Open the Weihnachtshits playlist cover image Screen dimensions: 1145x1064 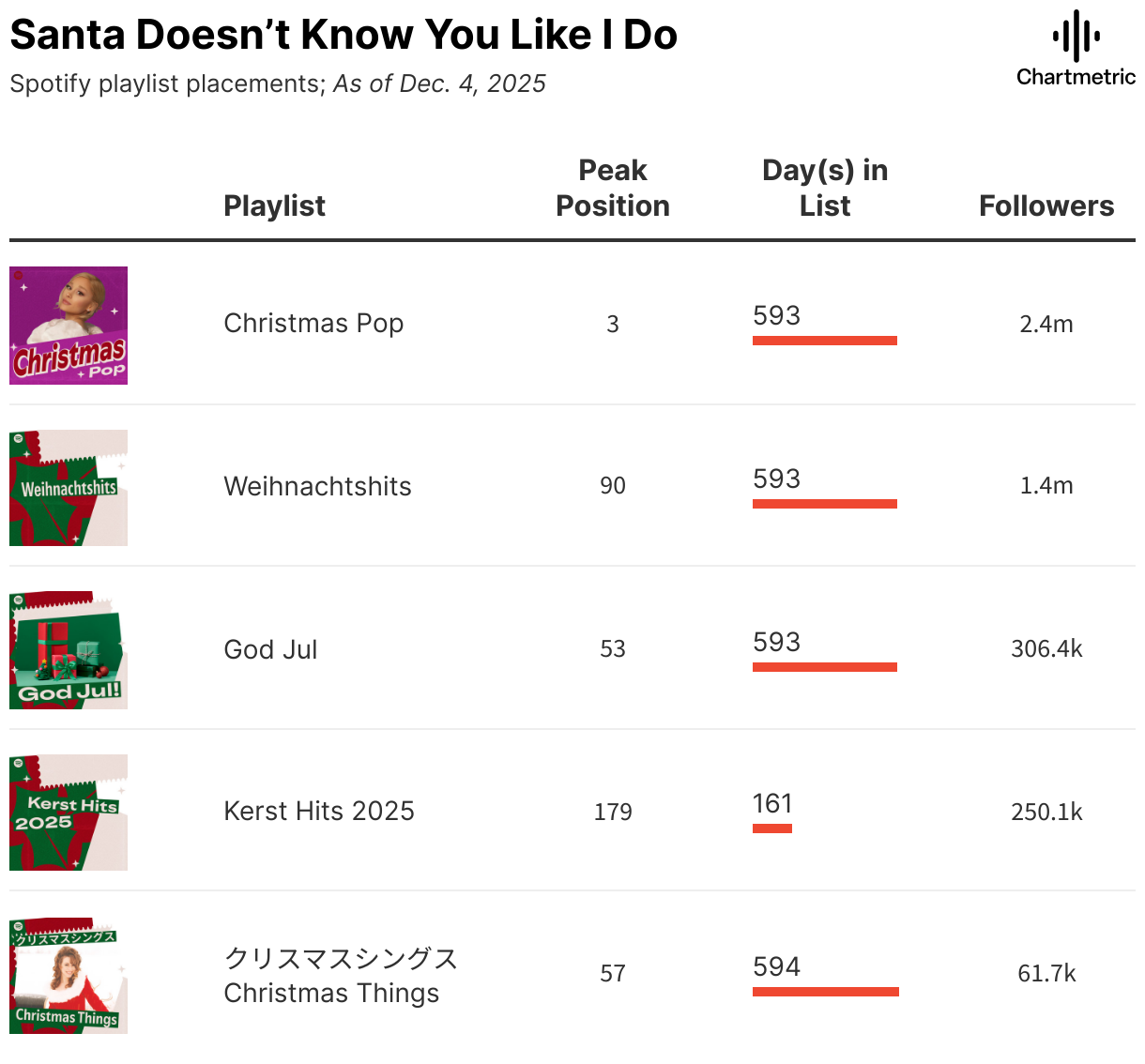pos(69,488)
